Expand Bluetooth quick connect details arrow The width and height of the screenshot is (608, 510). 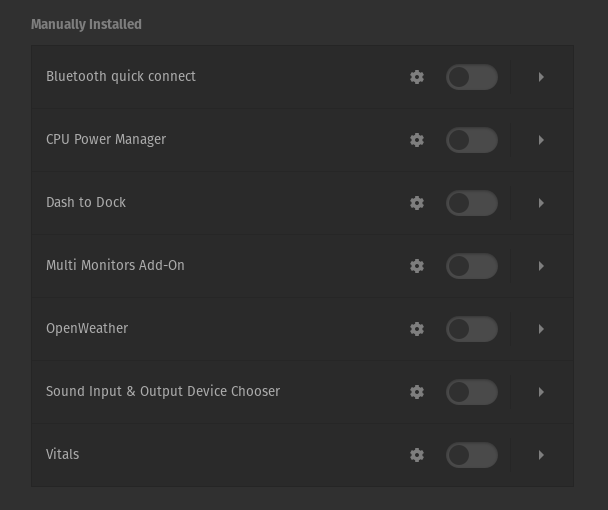coord(541,77)
